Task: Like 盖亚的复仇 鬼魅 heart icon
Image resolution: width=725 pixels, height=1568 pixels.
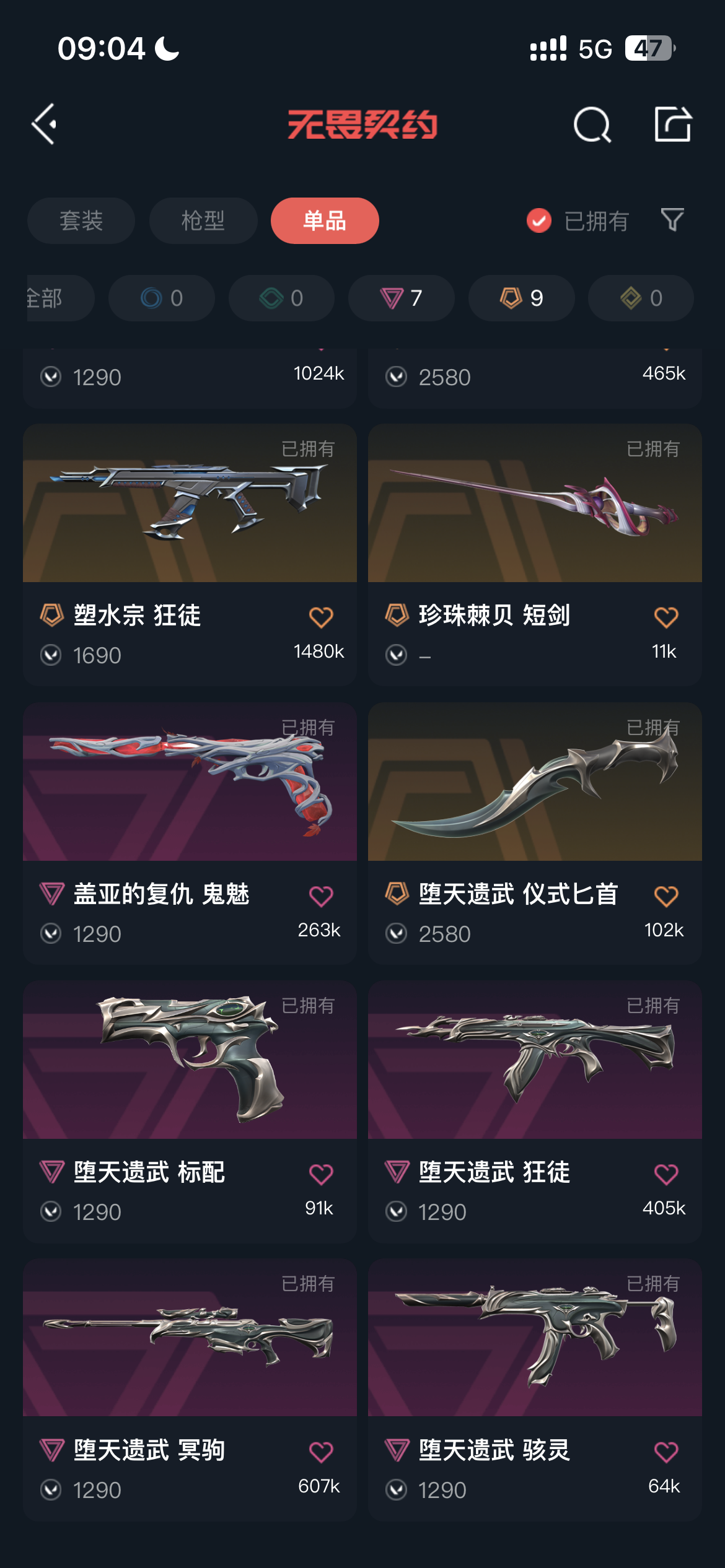Action: tap(321, 895)
